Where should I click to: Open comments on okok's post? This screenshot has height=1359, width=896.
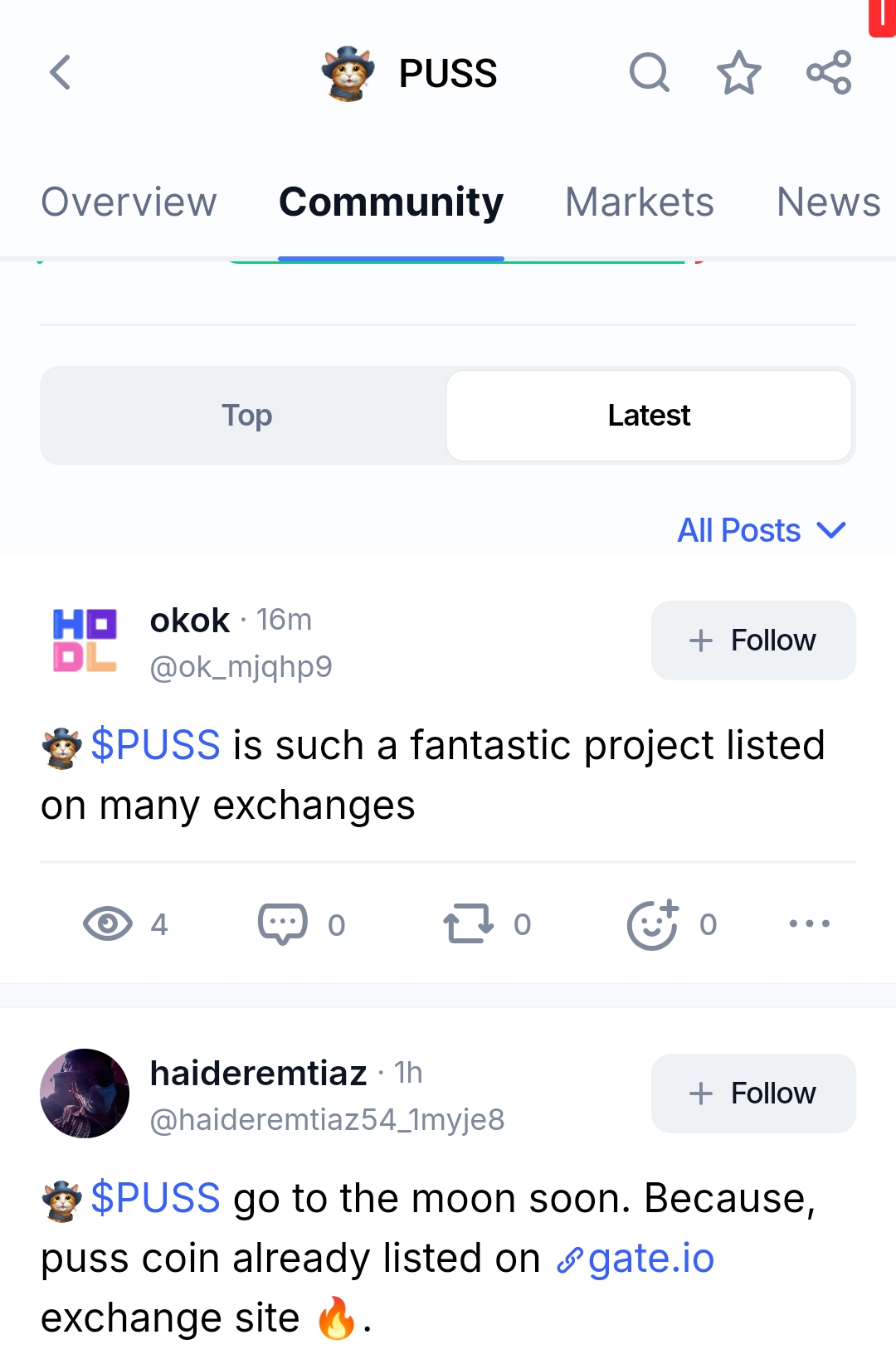(x=283, y=923)
